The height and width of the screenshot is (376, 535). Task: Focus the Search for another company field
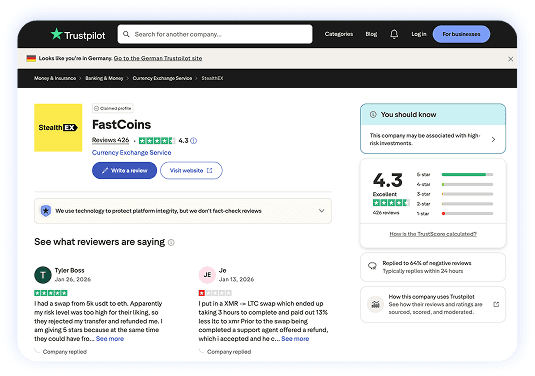[215, 34]
